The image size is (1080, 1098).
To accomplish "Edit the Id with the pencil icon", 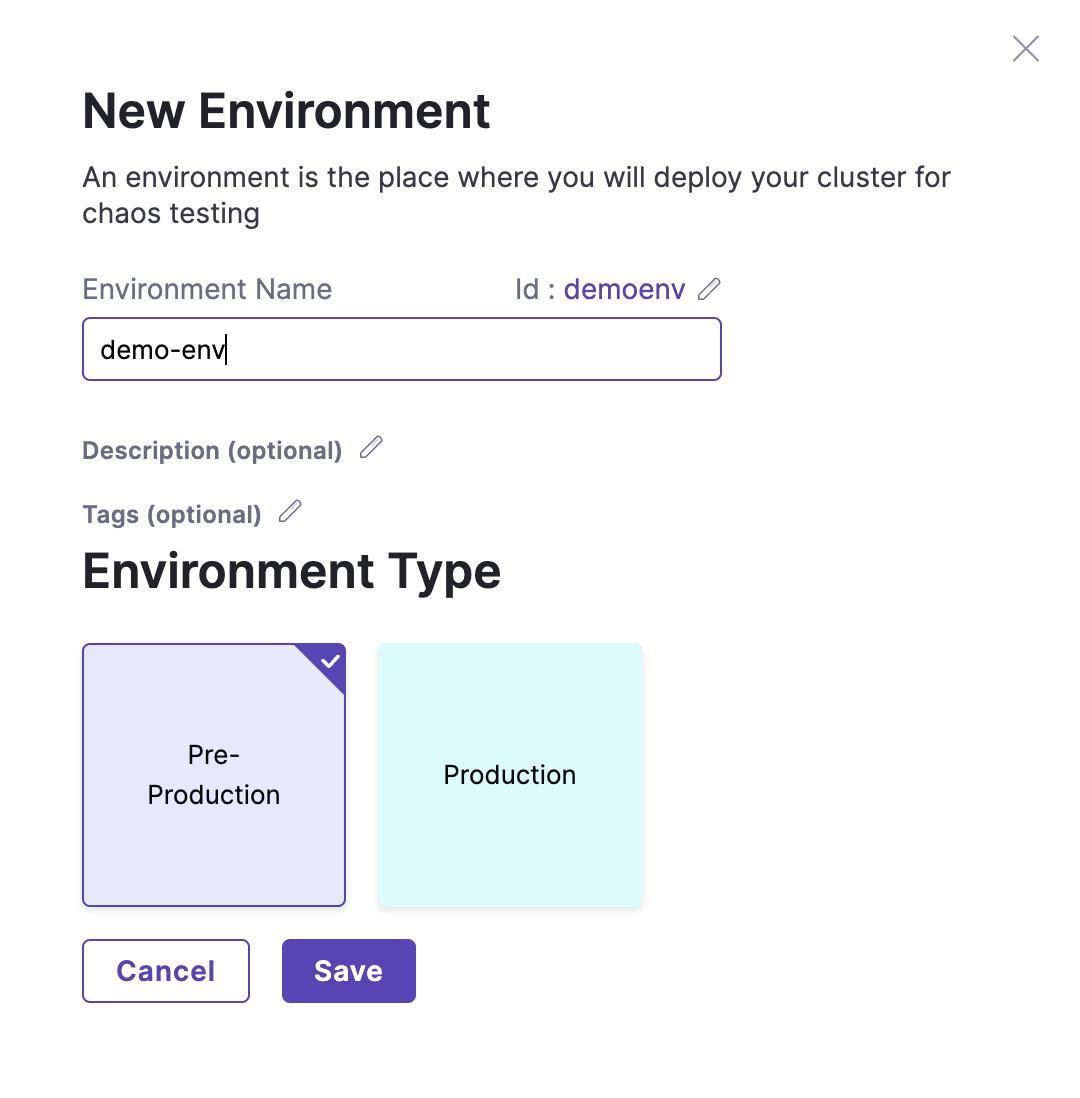I will tap(709, 289).
